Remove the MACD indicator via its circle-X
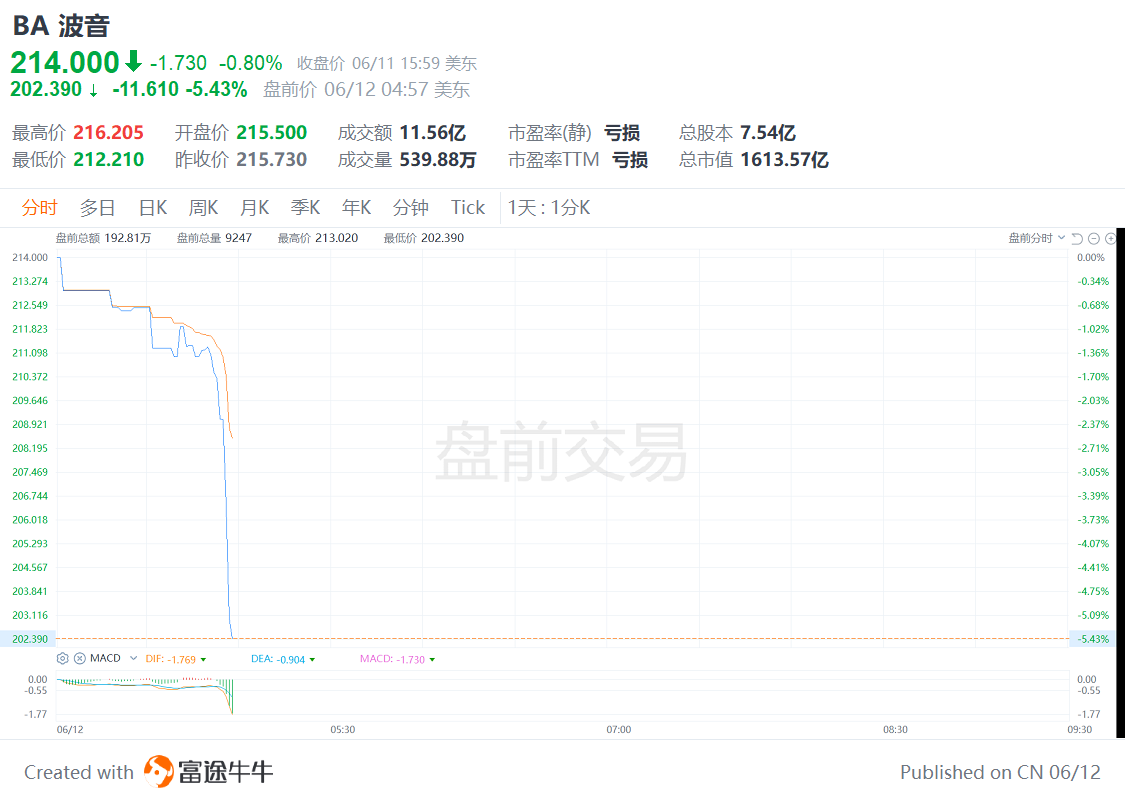Screen dimensions: 1125x804 [x=79, y=659]
